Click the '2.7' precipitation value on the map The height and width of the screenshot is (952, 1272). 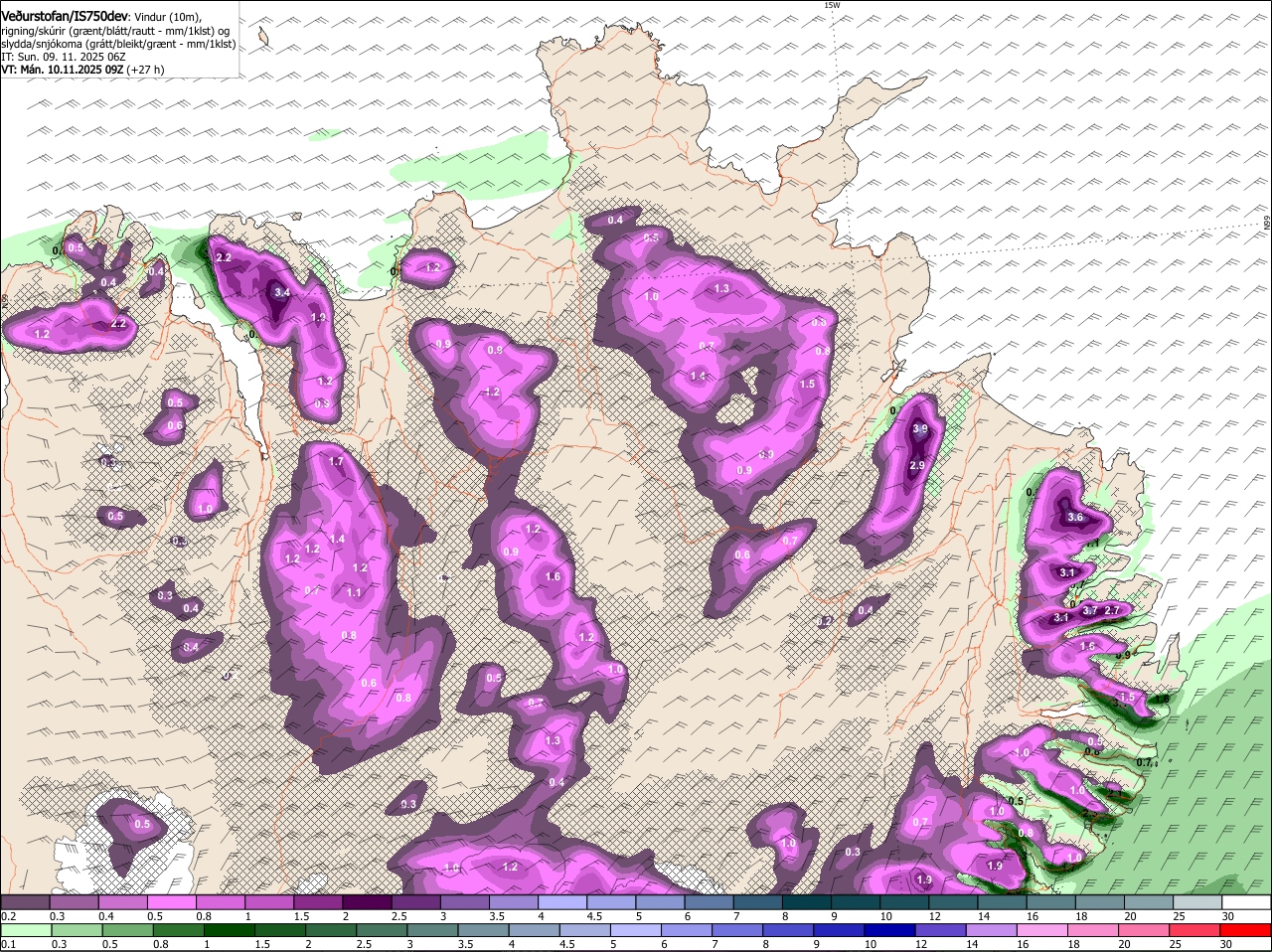click(1112, 609)
